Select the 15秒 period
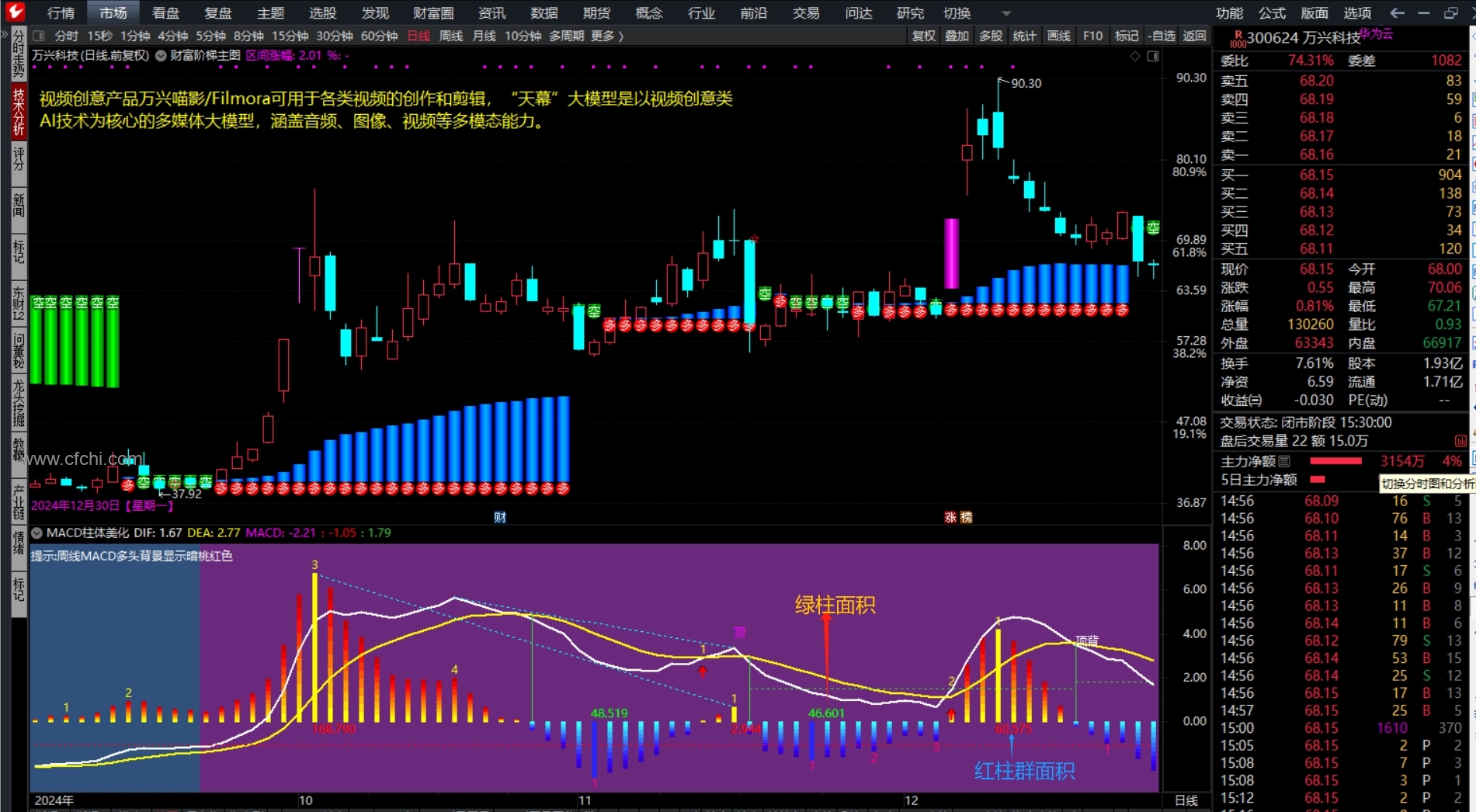The image size is (1476, 812). point(99,36)
